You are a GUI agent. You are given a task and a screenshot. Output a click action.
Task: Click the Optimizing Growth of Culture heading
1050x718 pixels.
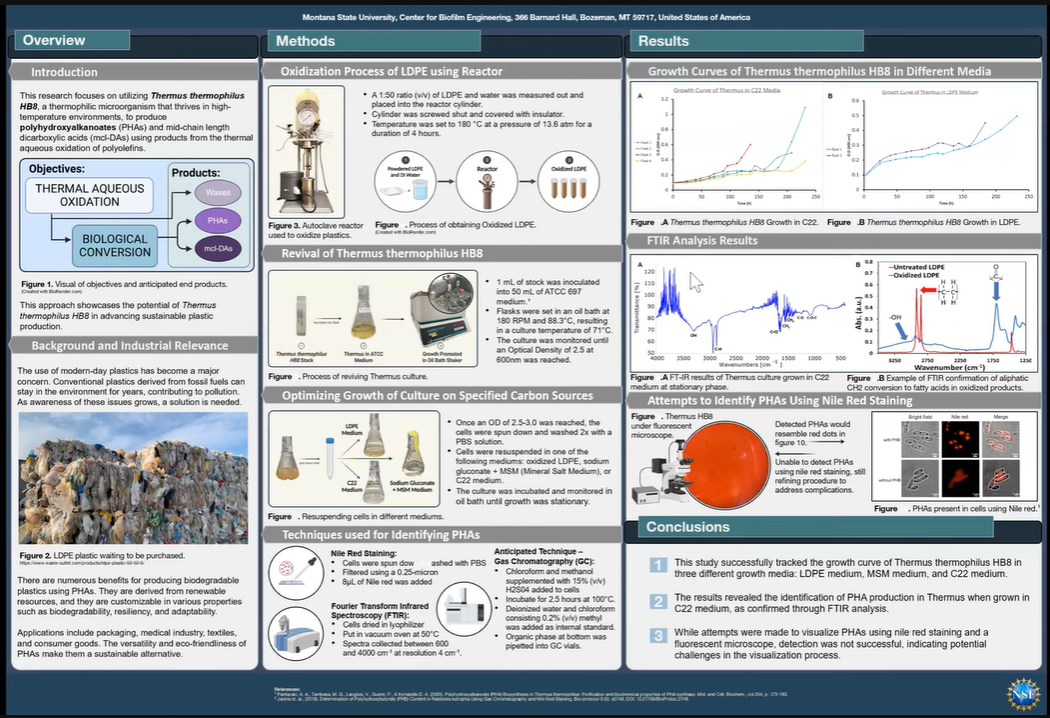[437, 395]
